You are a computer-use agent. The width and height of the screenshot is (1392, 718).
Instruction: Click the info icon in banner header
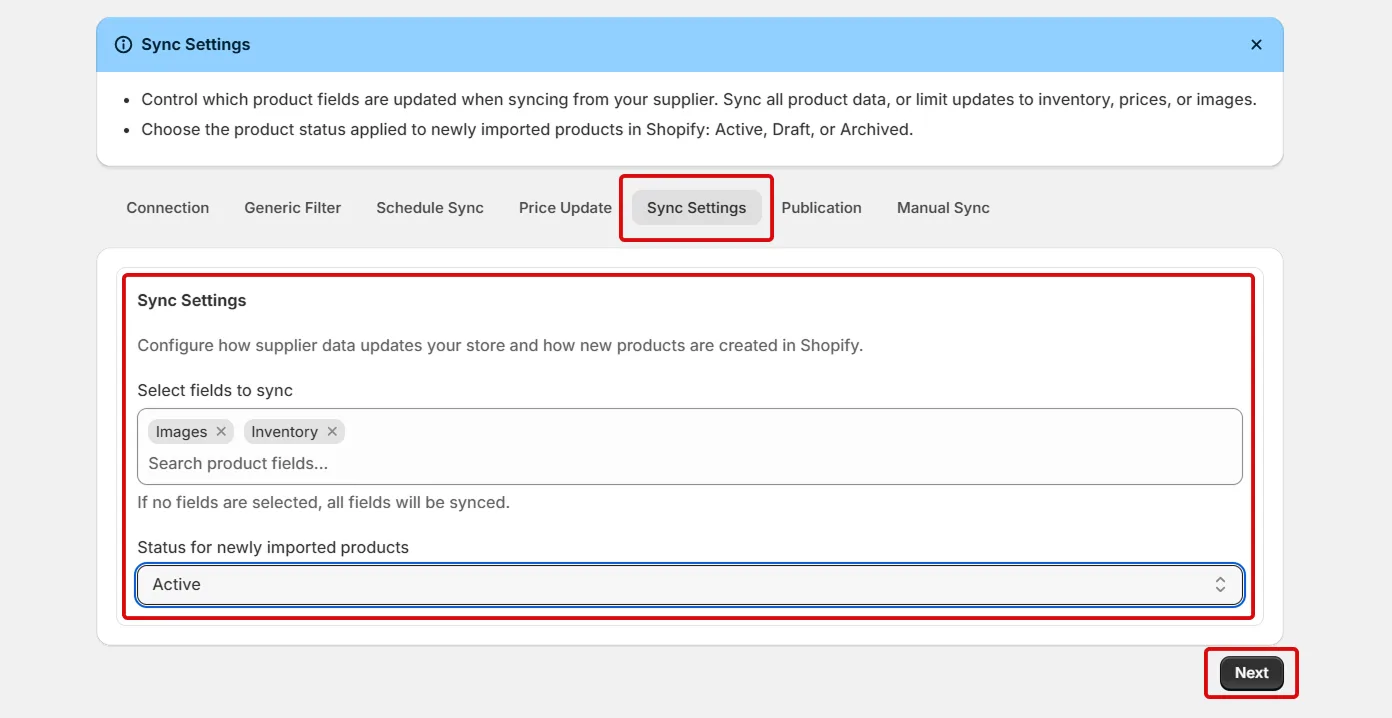coord(124,45)
